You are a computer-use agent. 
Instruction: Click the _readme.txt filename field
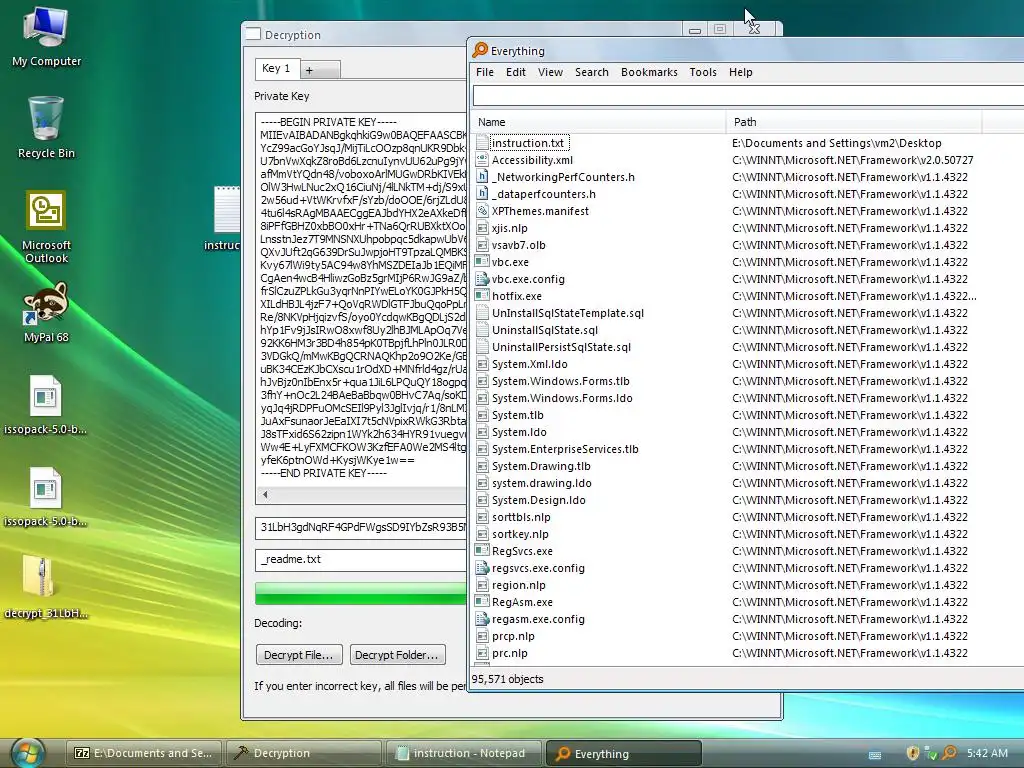click(x=361, y=560)
